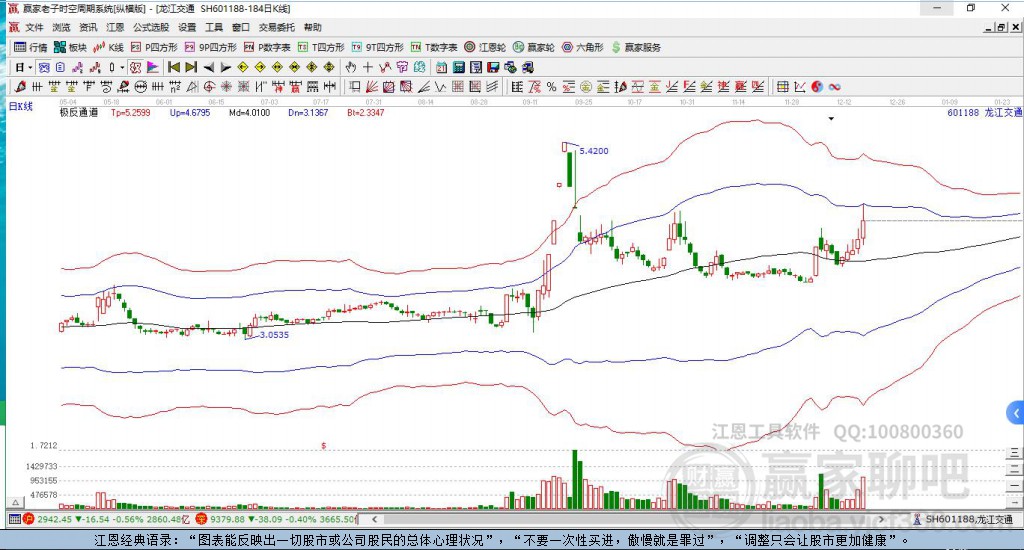Open the 江恩 menu
The height and width of the screenshot is (550, 1024).
pos(115,27)
